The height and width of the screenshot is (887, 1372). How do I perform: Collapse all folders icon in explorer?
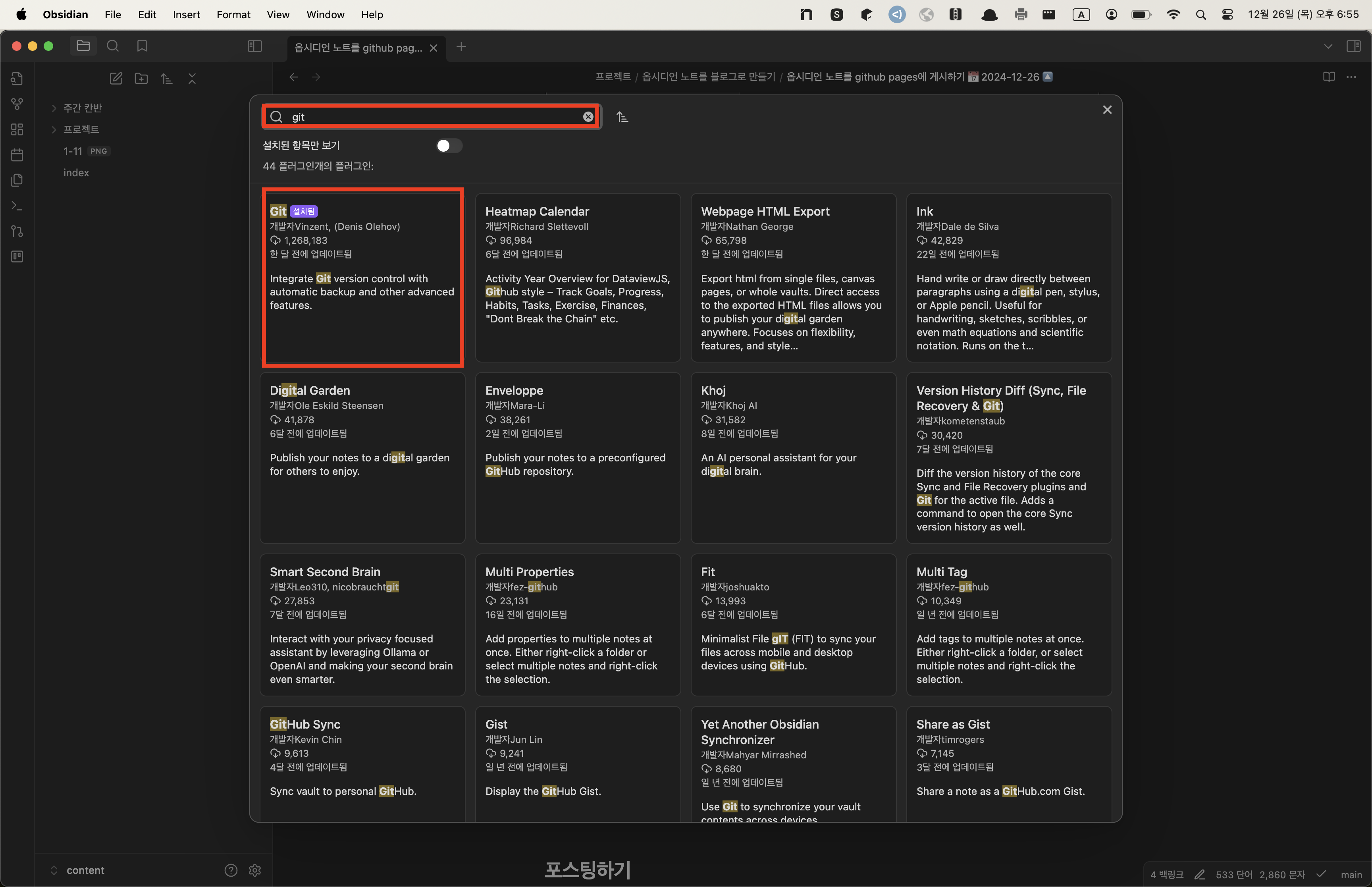192,78
